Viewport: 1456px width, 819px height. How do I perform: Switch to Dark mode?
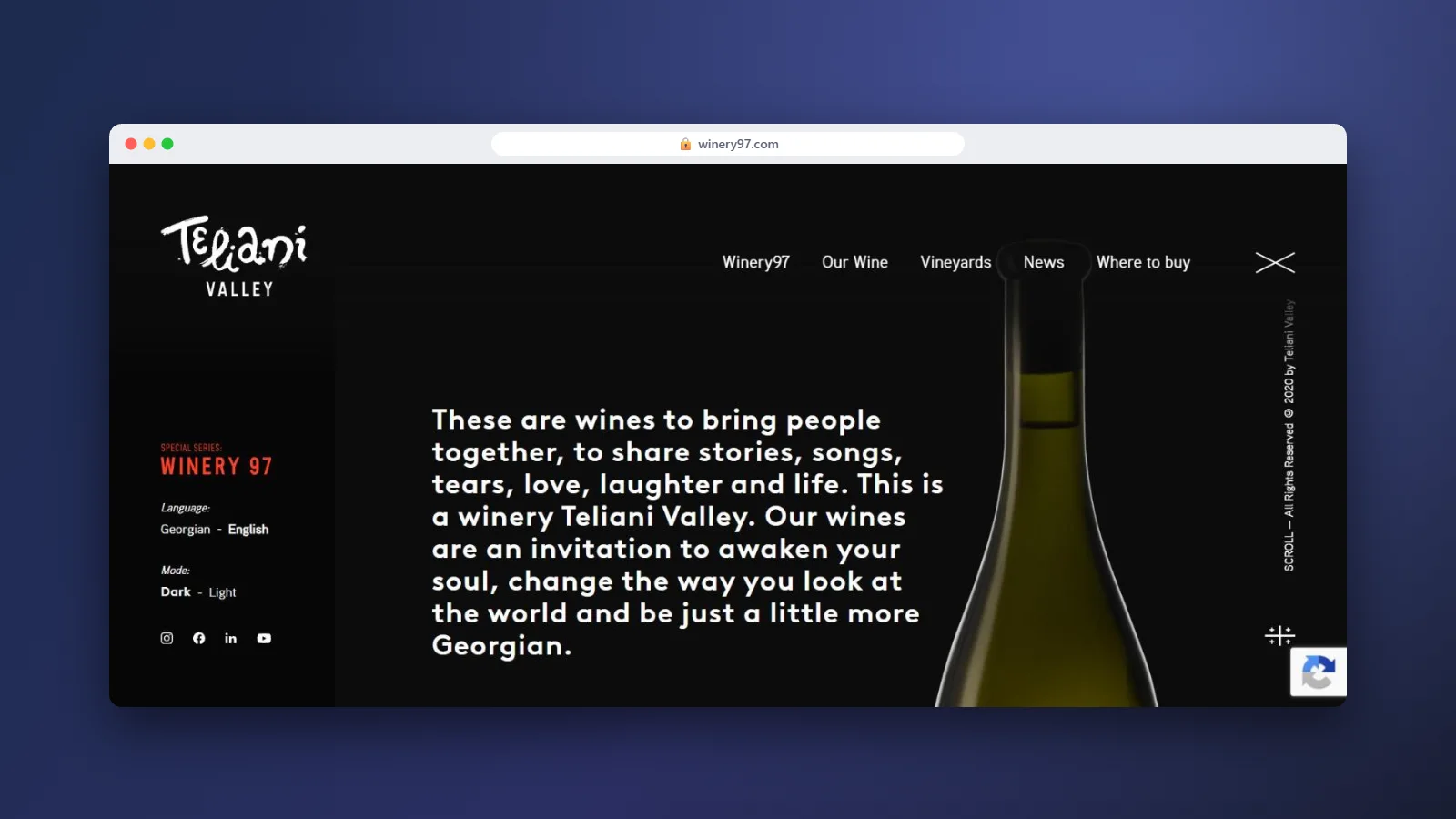(176, 591)
